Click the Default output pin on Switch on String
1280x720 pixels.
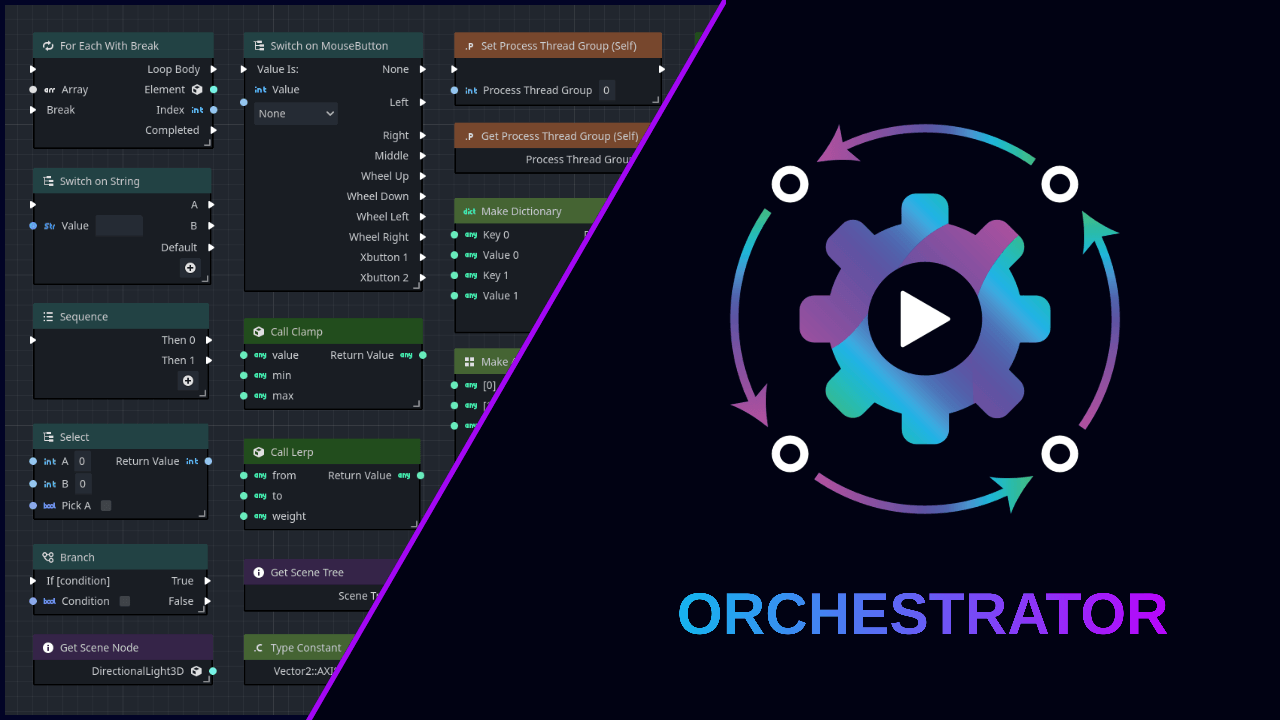tap(211, 247)
